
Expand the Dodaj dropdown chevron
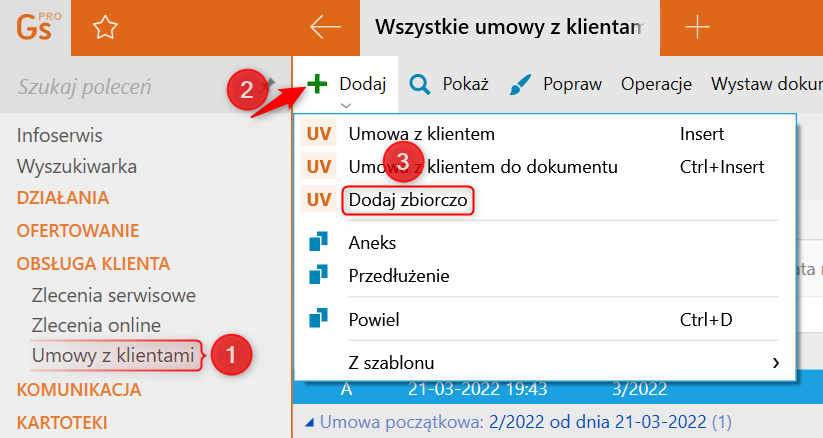(346, 104)
